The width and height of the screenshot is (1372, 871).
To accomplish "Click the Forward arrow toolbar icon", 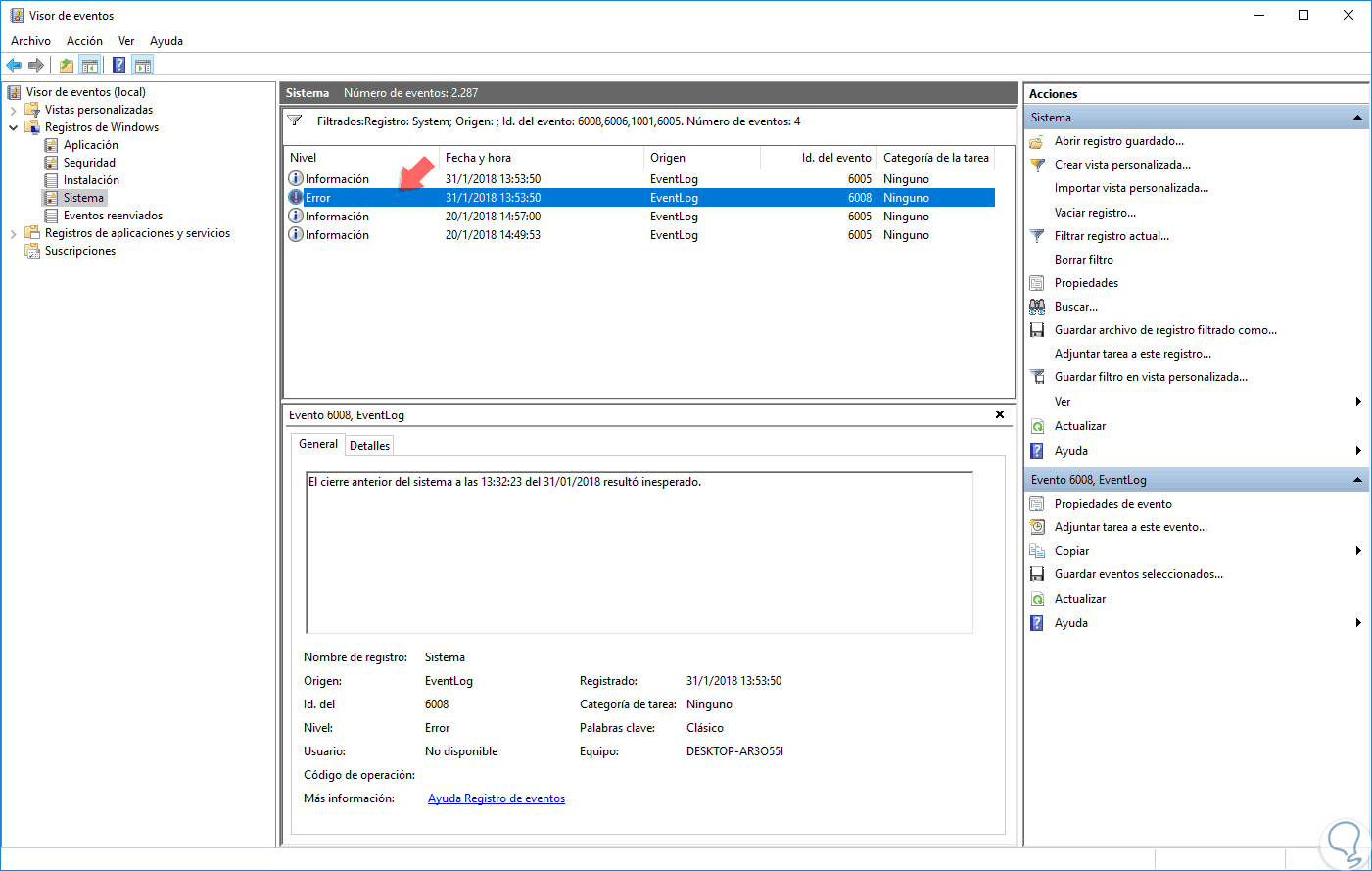I will (36, 66).
